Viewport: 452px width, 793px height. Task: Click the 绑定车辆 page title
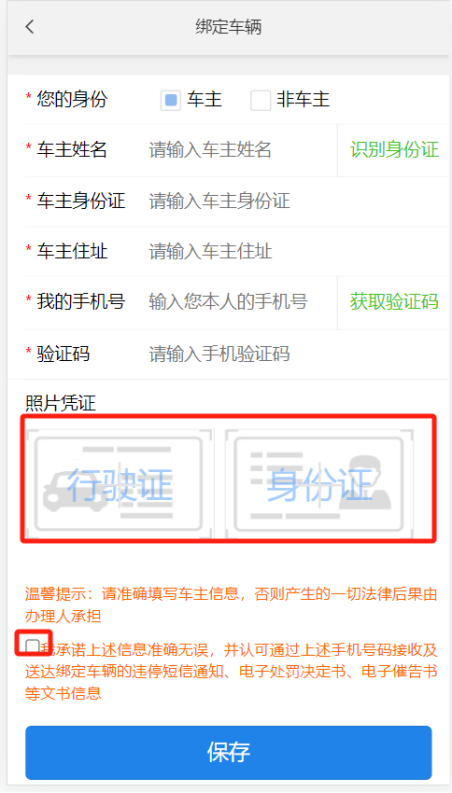tap(229, 27)
